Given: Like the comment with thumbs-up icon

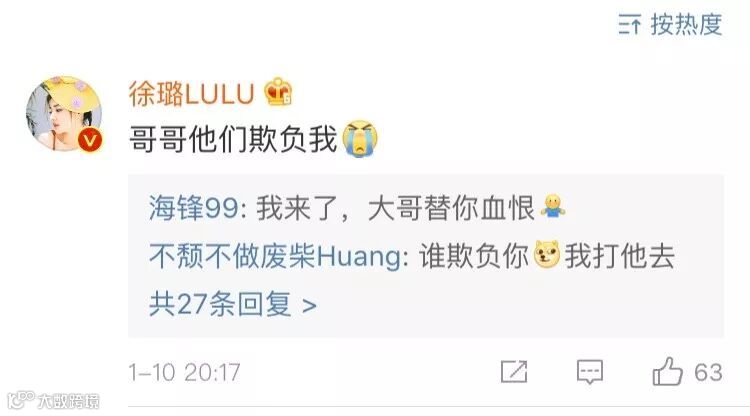Looking at the screenshot, I should point(667,371).
